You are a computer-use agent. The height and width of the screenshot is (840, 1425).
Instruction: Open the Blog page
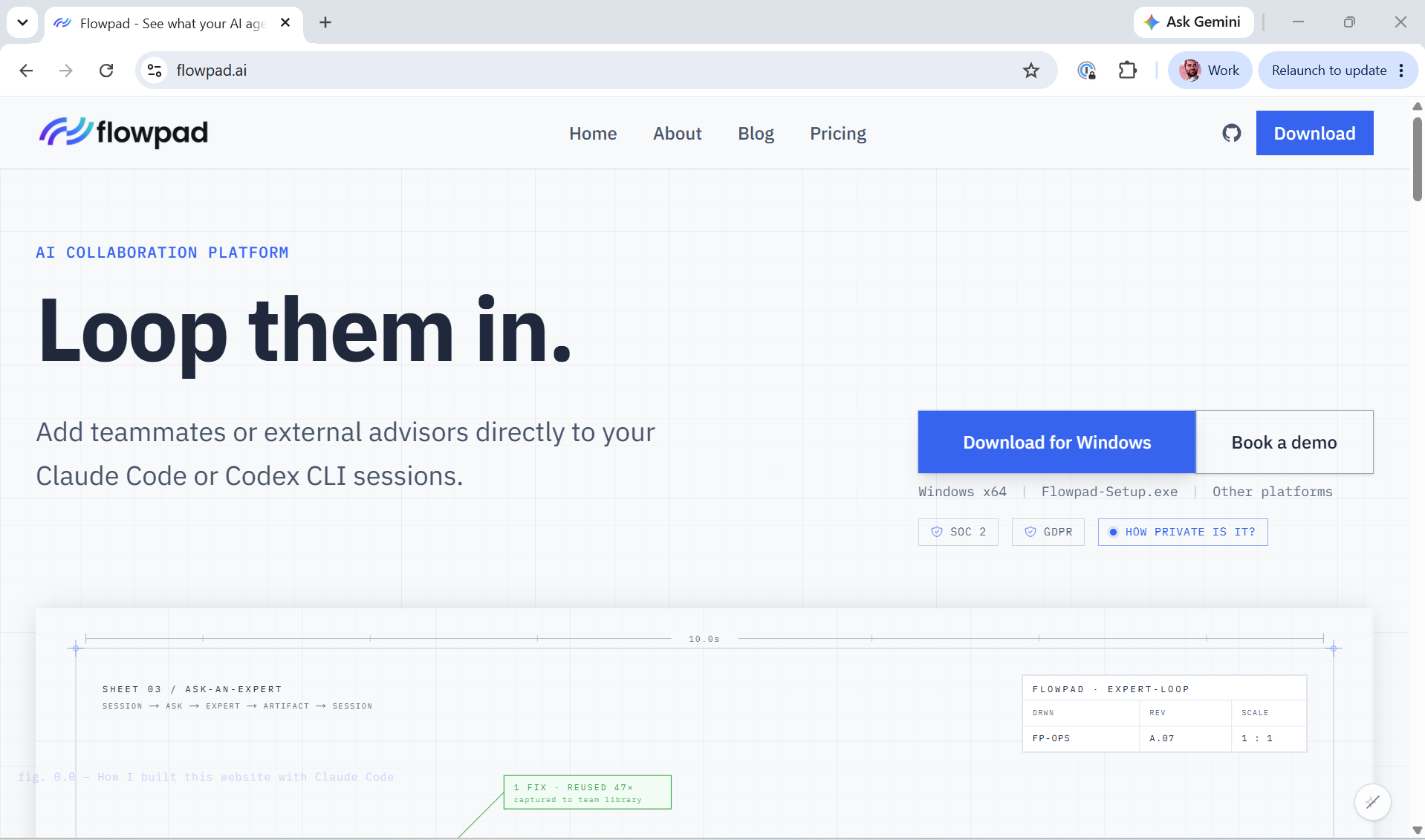pos(756,134)
